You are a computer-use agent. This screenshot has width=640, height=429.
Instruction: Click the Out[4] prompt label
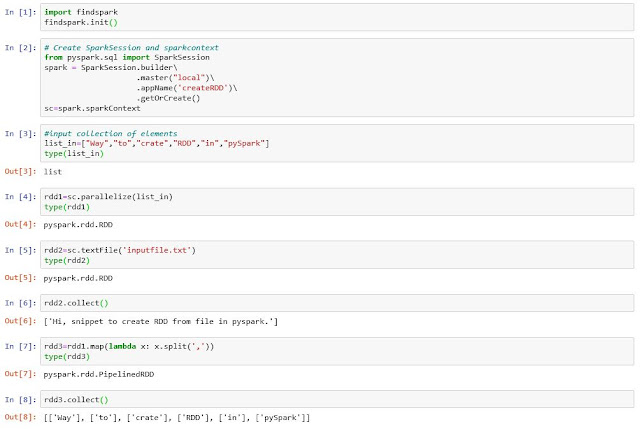click(x=20, y=224)
